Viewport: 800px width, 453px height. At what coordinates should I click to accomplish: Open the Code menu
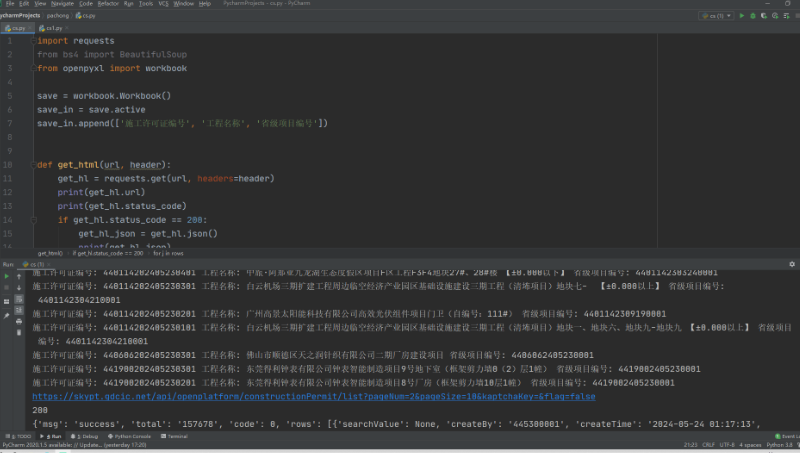point(86,4)
